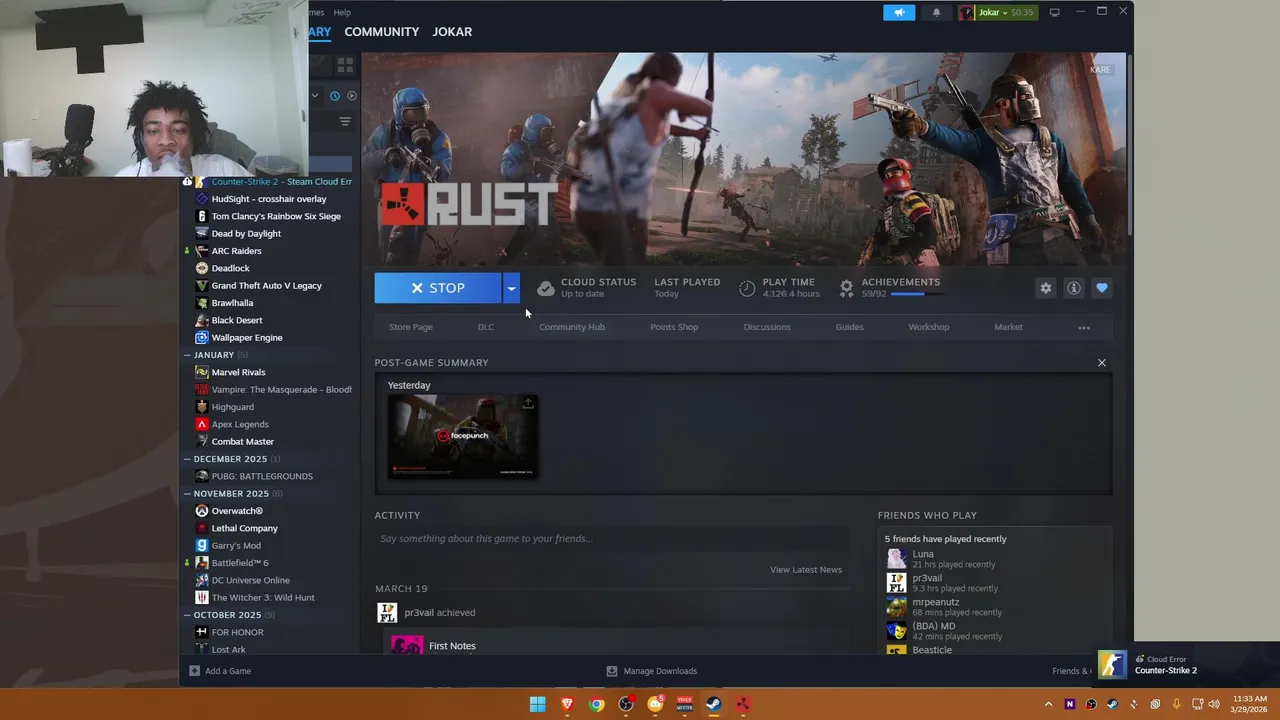
Task: Open First Notes achievement icon
Action: pyautogui.click(x=406, y=646)
